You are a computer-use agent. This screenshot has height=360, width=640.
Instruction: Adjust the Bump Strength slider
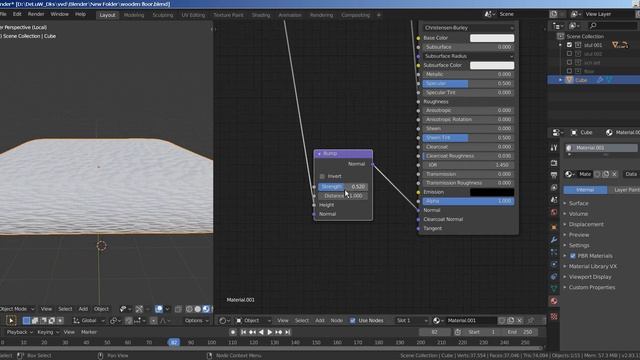(343, 187)
